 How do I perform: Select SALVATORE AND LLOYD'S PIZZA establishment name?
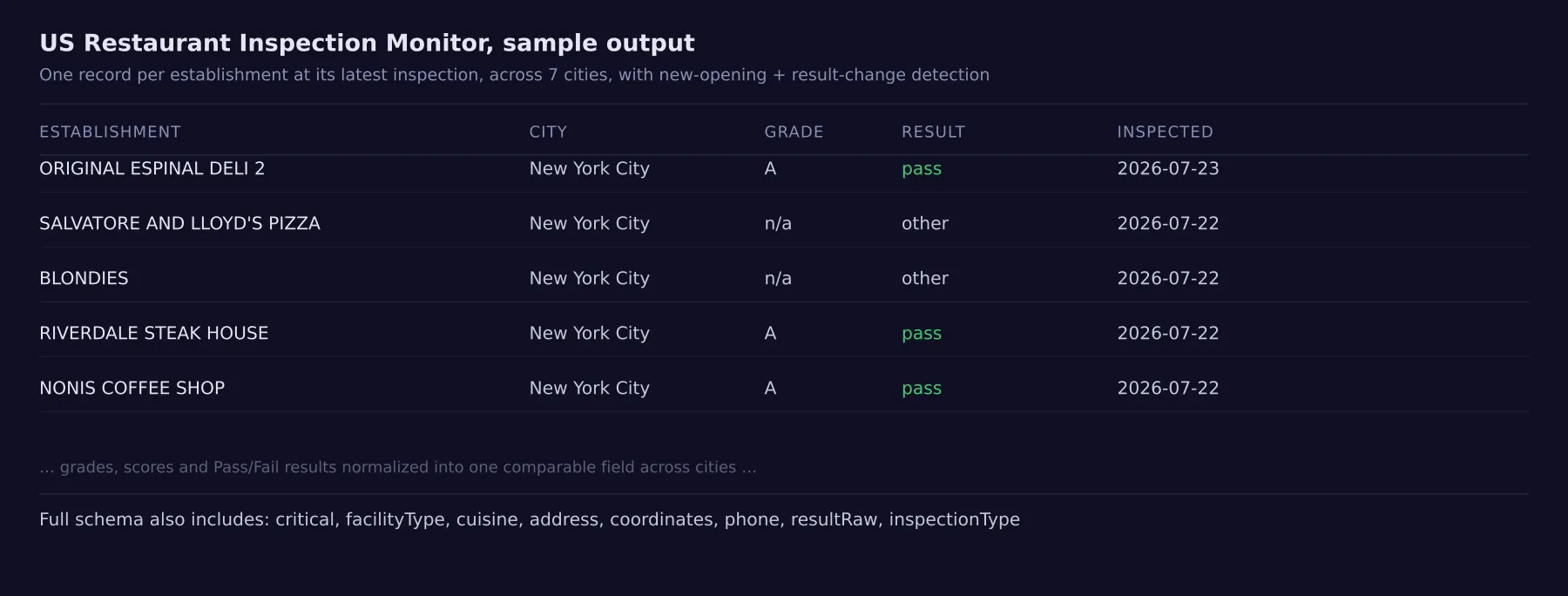coord(179,223)
